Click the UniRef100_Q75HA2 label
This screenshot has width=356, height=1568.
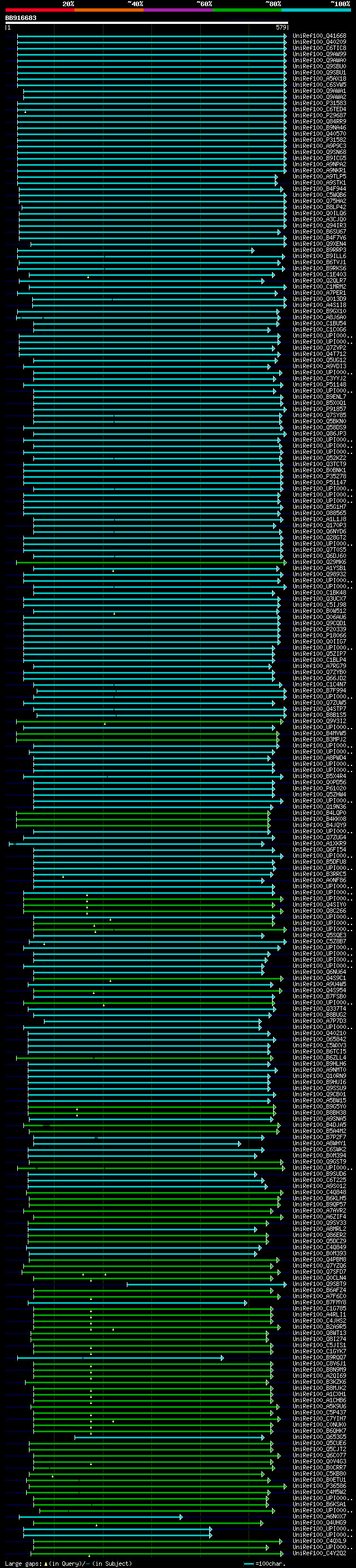[319, 201]
